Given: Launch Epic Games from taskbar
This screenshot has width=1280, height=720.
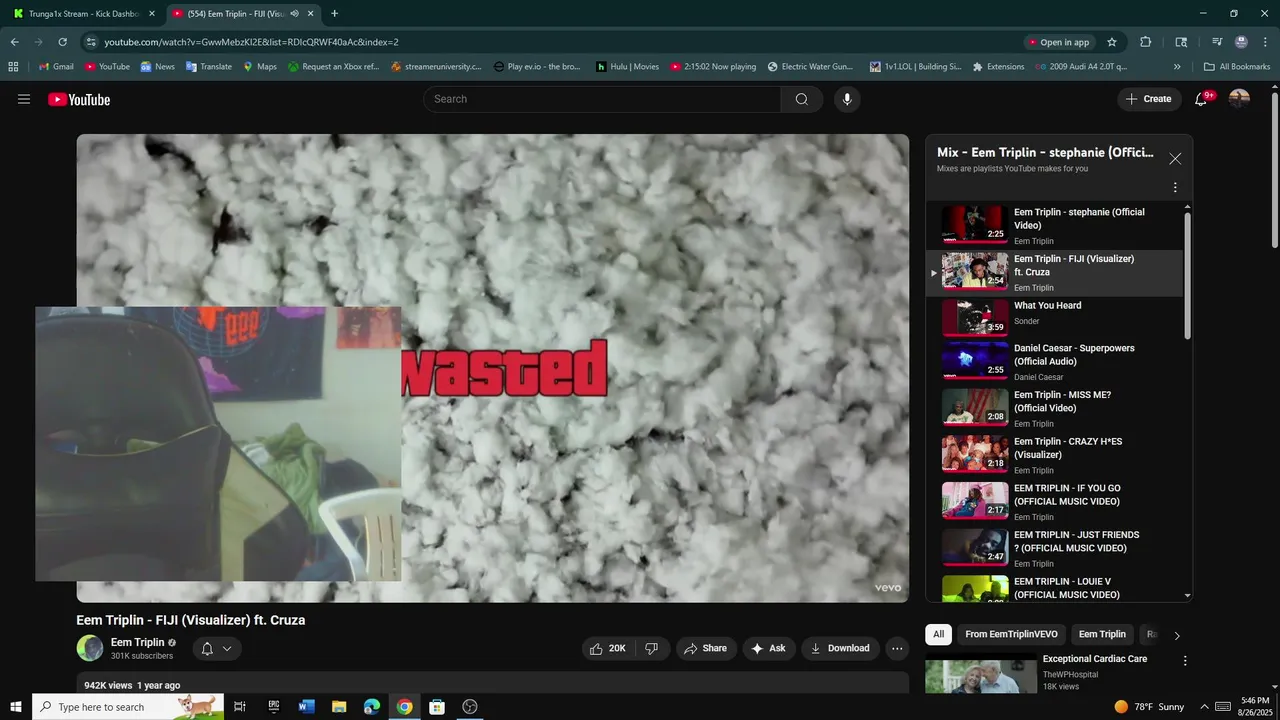Looking at the screenshot, I should pyautogui.click(x=273, y=707).
